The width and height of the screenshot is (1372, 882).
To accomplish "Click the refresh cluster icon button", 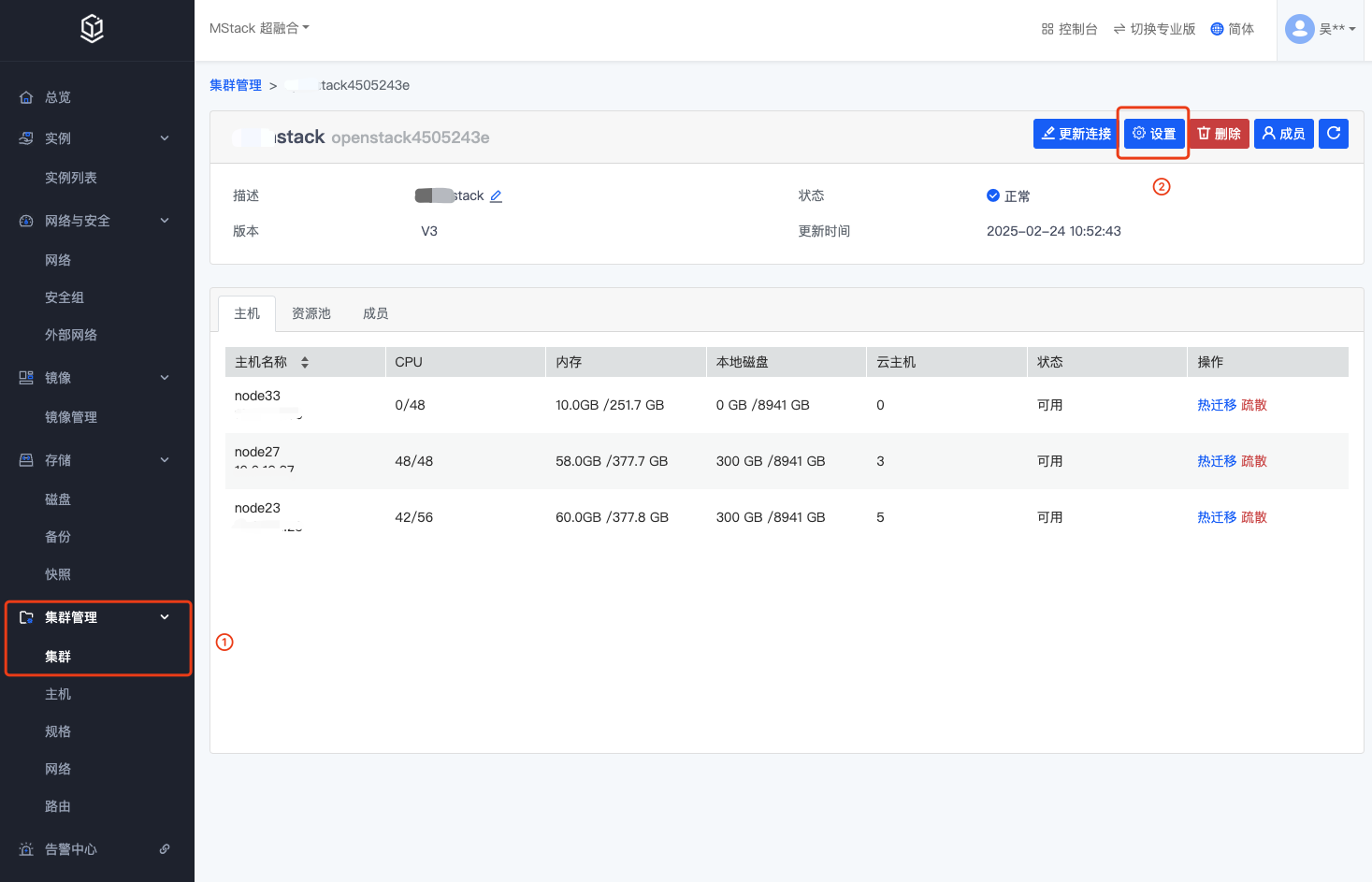I will coord(1334,134).
